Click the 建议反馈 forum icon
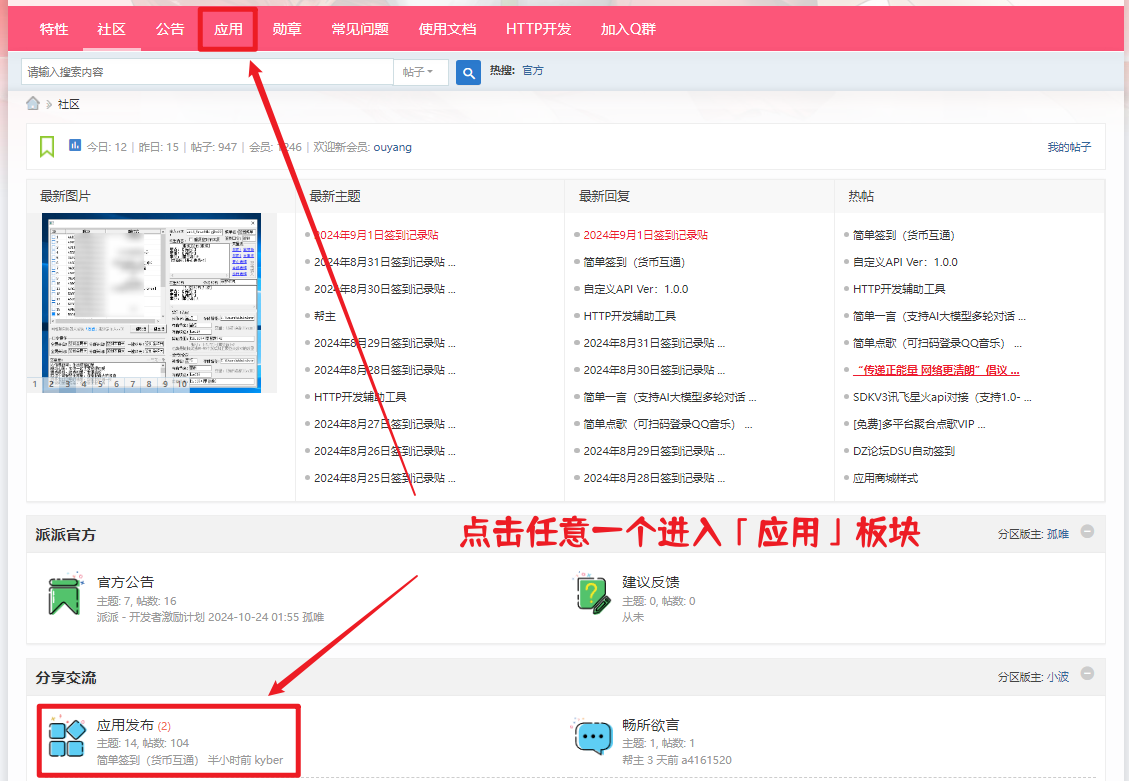The height and width of the screenshot is (781, 1129). [593, 594]
